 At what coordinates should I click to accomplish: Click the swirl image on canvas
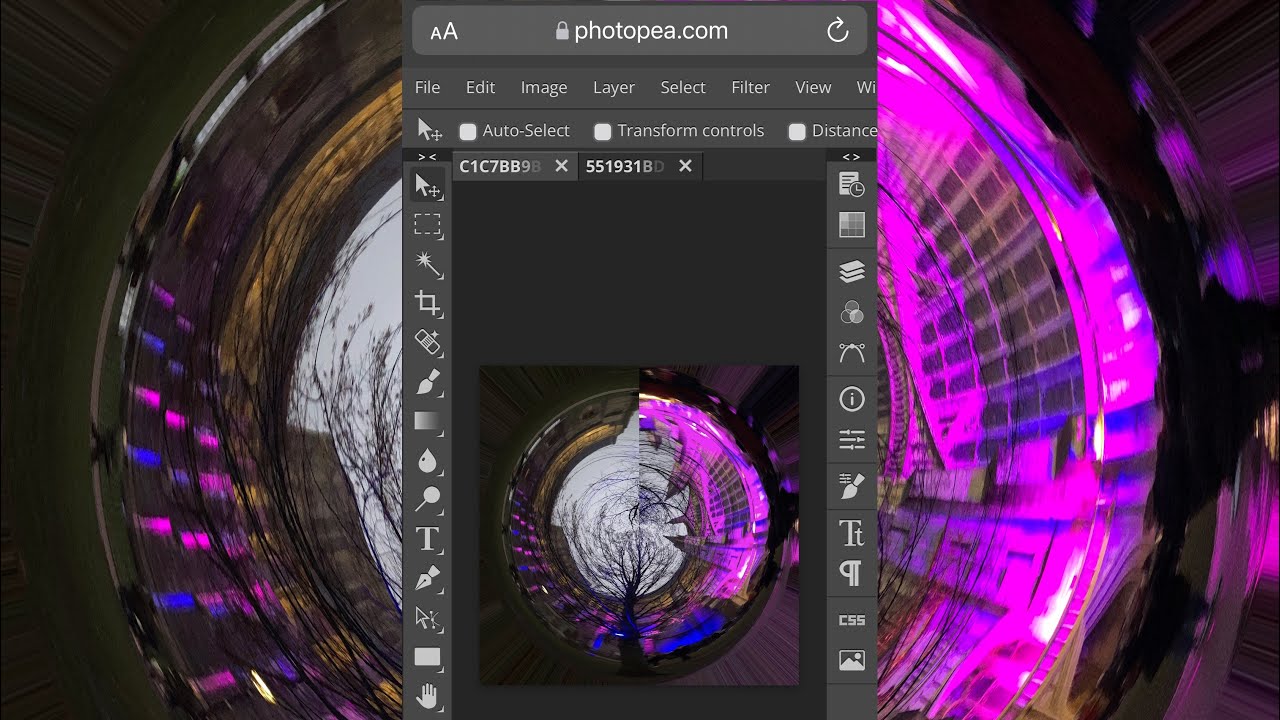[x=639, y=525]
